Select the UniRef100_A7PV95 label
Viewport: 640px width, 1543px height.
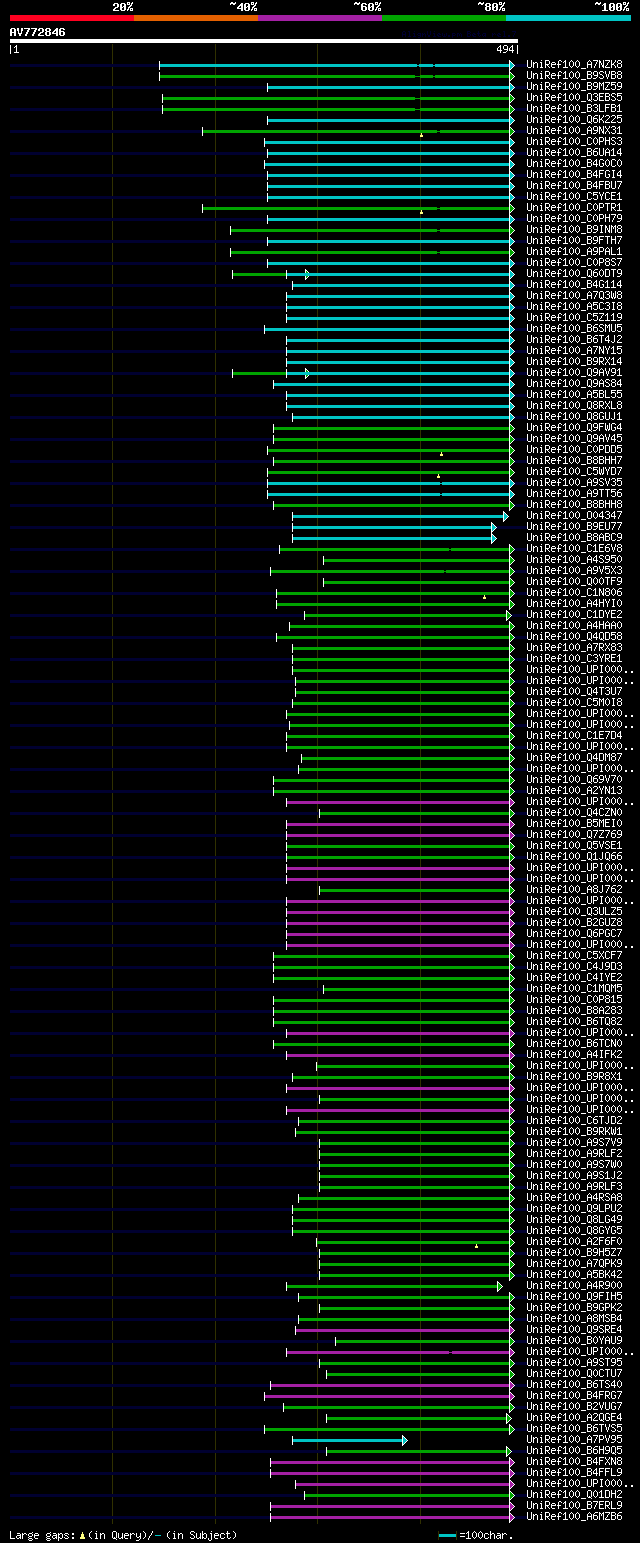[575, 1439]
